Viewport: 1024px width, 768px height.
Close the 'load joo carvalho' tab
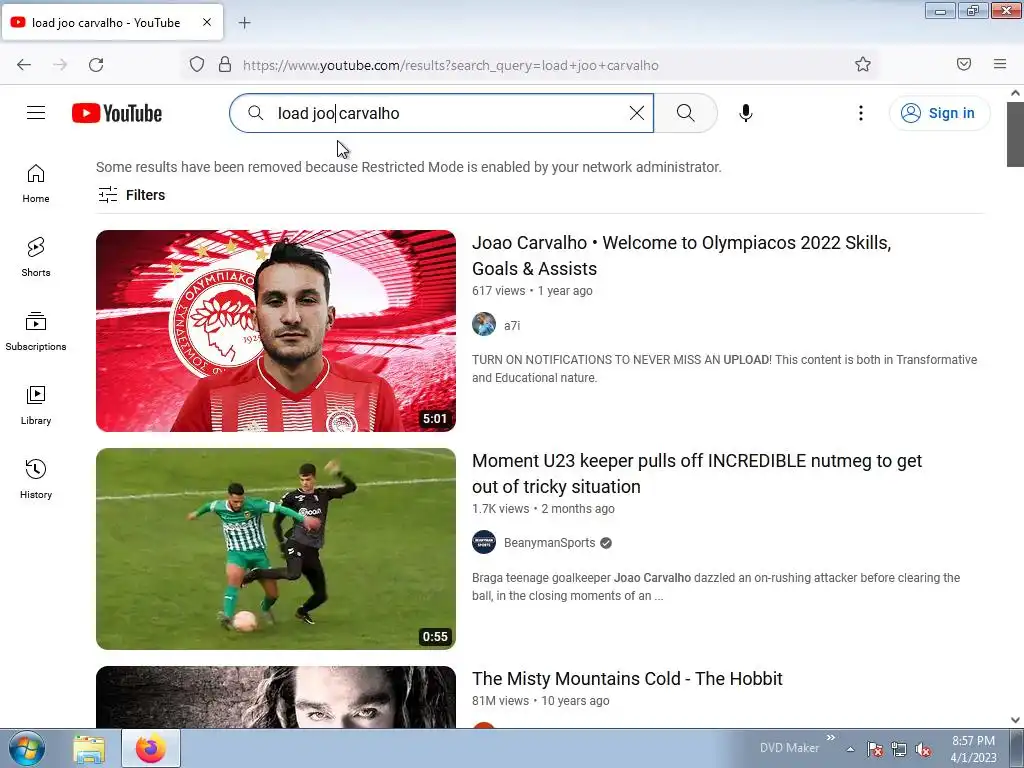tap(207, 22)
